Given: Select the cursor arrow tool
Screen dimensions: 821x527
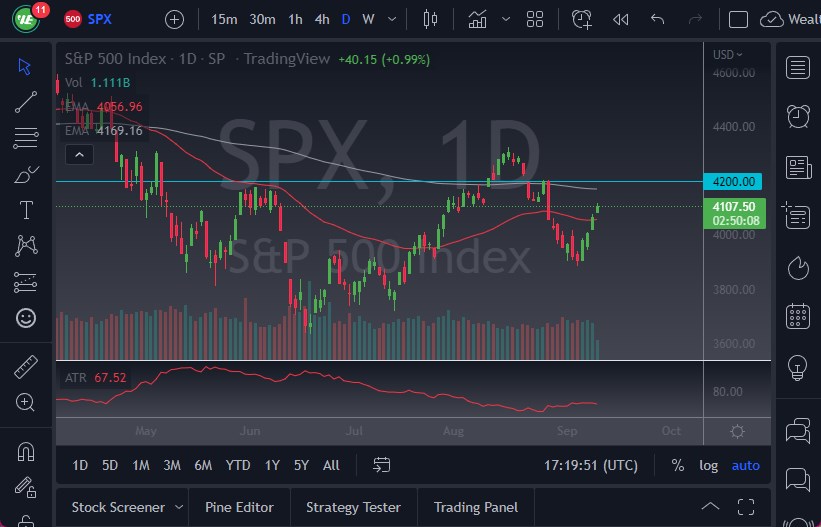Looking at the screenshot, I should point(25,67).
